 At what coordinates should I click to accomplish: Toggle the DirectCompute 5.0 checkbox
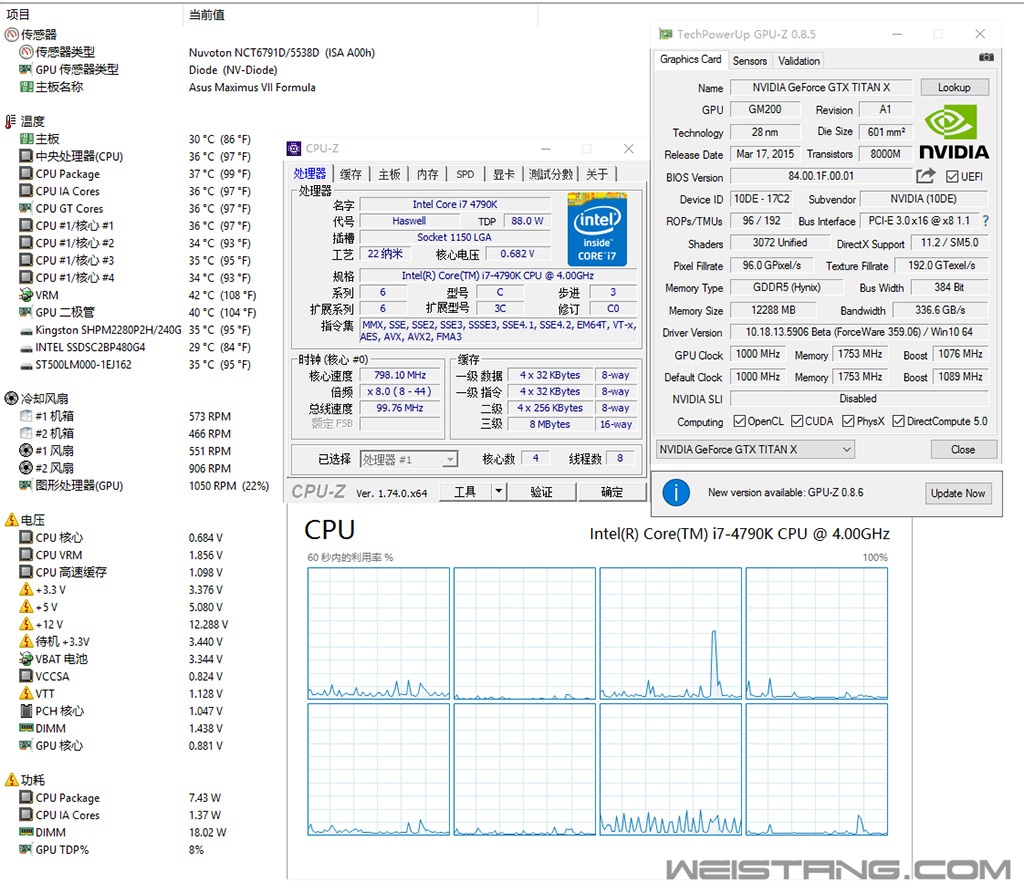click(899, 421)
